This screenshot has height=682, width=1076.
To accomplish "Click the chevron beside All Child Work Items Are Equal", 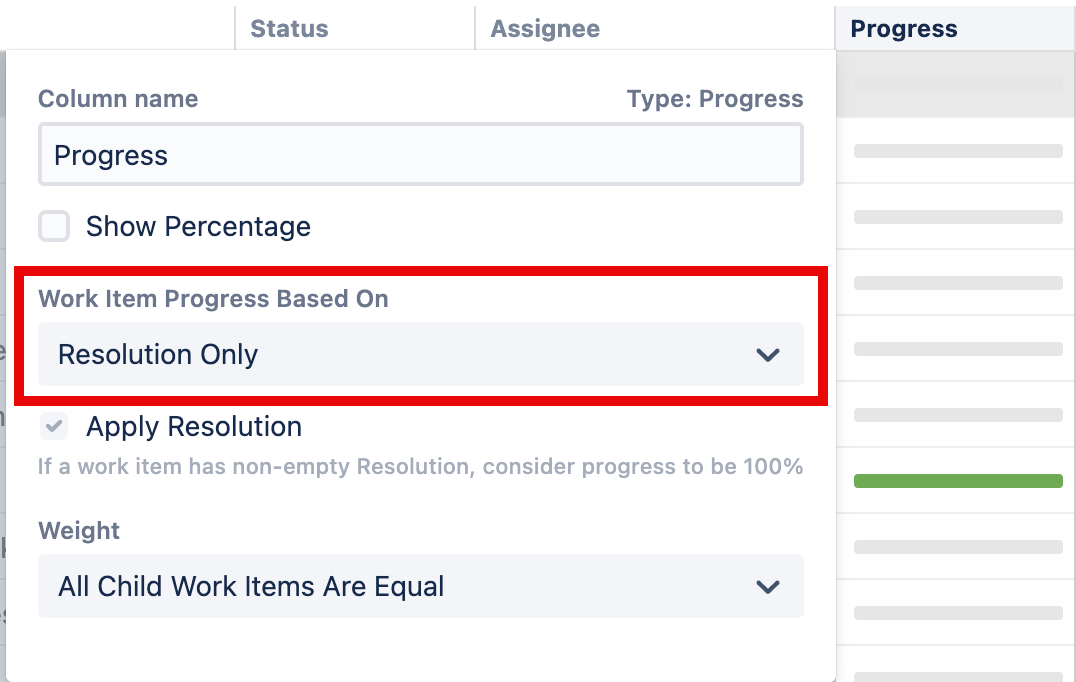I will point(767,587).
